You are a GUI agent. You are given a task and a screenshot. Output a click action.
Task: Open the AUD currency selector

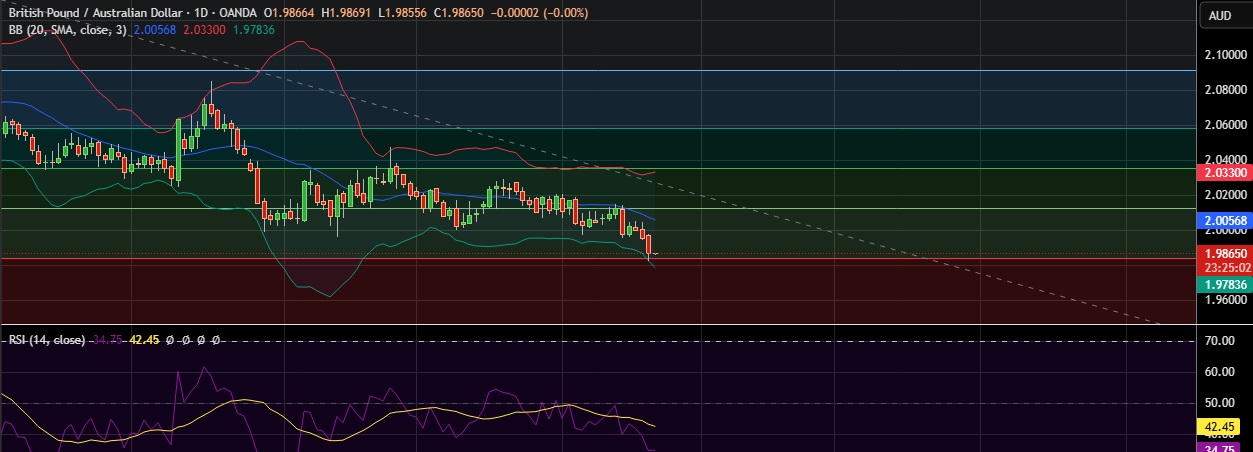[x=1219, y=15]
